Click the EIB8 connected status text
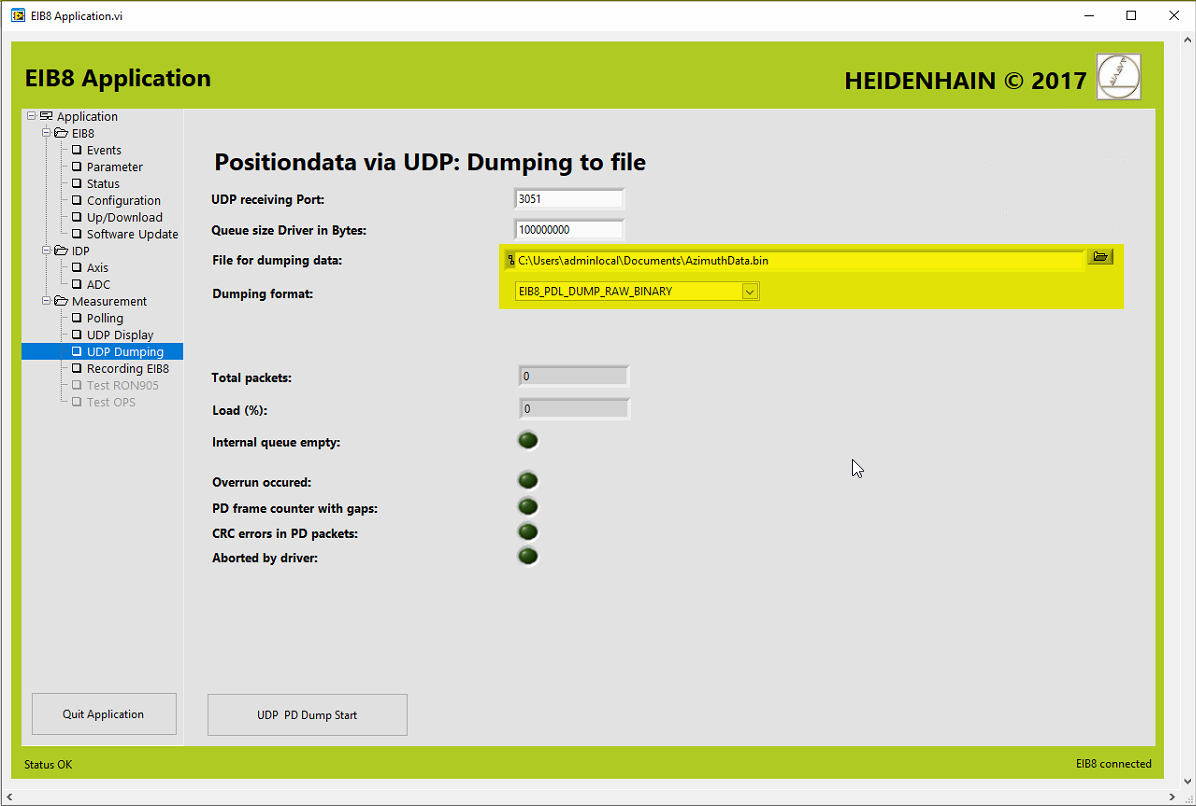 pyautogui.click(x=1114, y=763)
